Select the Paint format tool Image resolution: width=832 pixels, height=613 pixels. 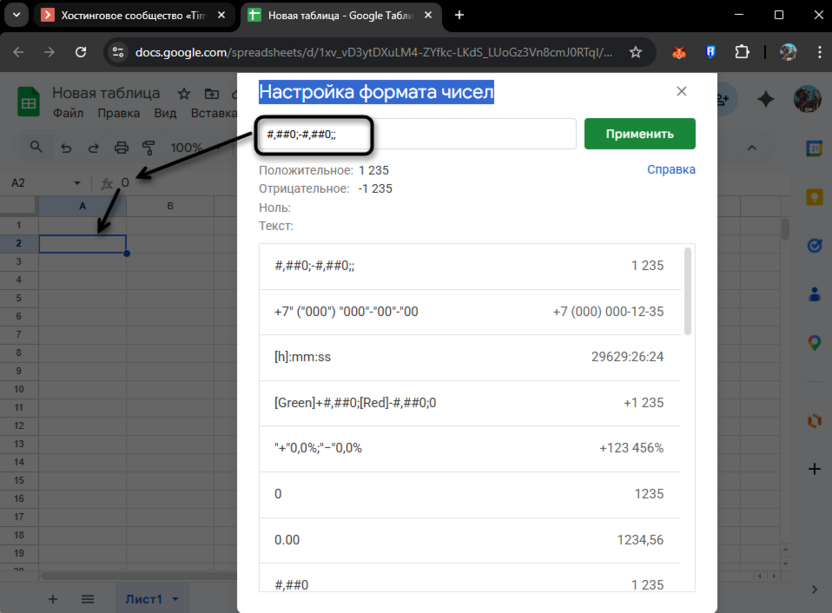[x=148, y=146]
